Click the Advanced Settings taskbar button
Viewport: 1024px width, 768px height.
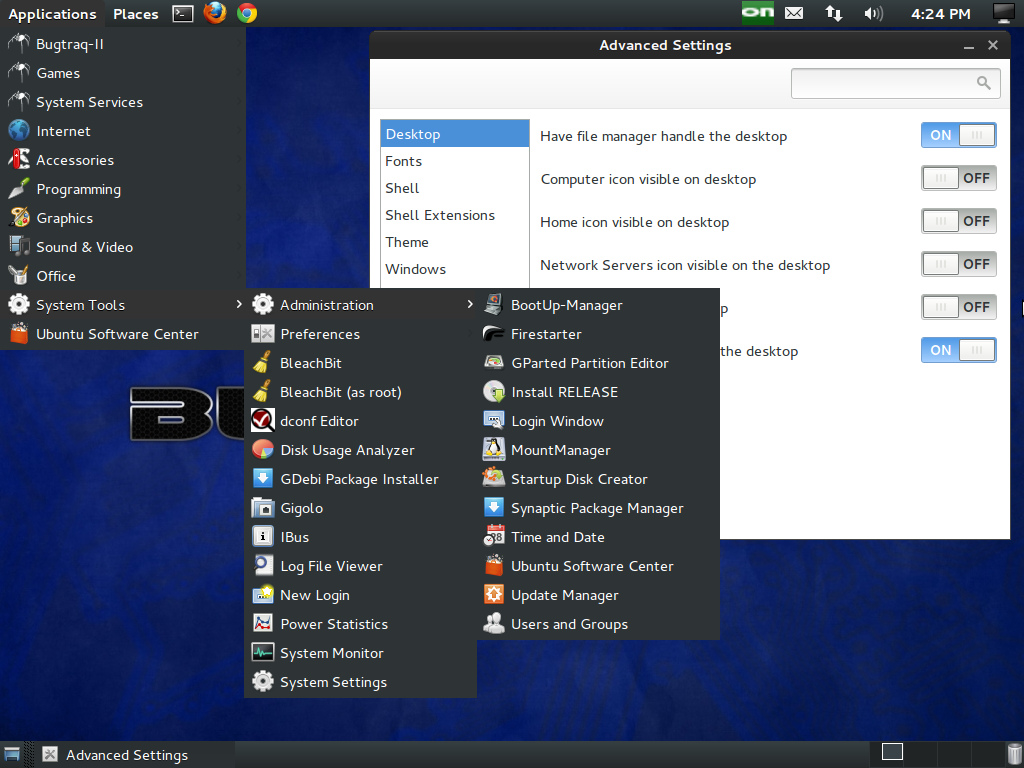136,755
